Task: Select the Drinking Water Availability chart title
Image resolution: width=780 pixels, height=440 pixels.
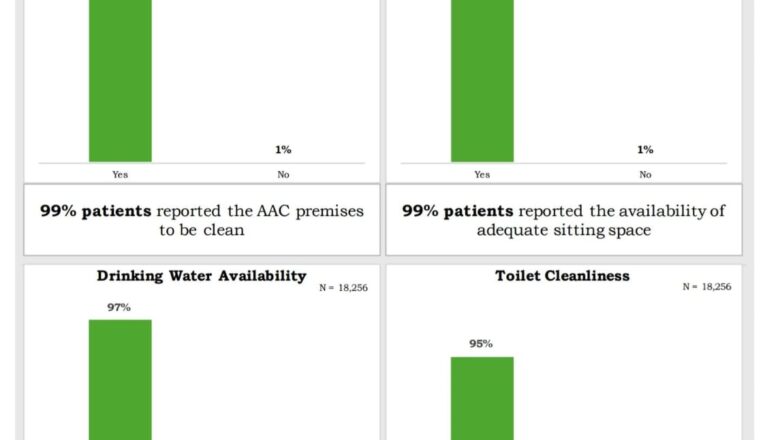Action: coord(201,276)
